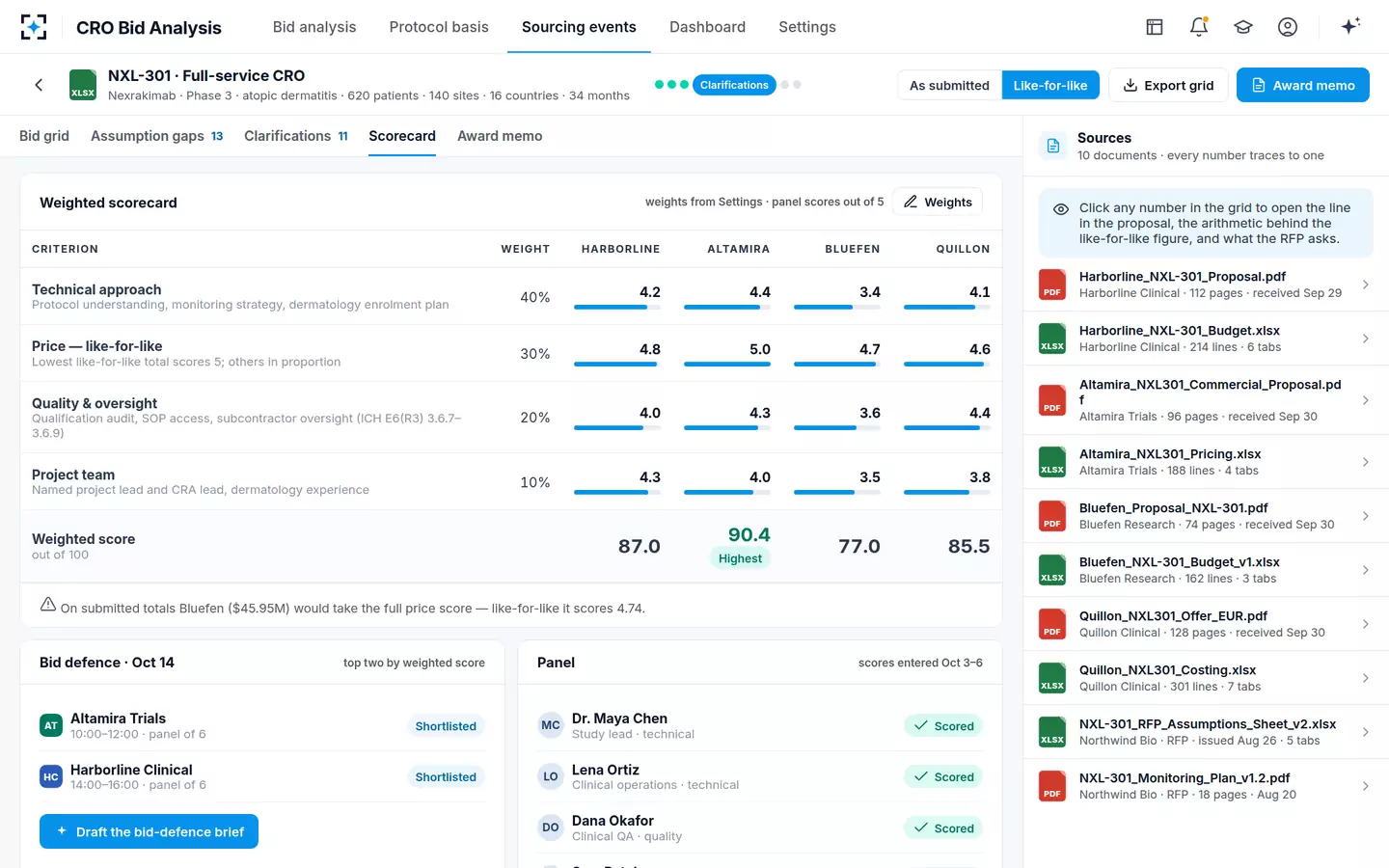The image size is (1389, 868).
Task: Open the user account profile icon
Action: click(1288, 27)
